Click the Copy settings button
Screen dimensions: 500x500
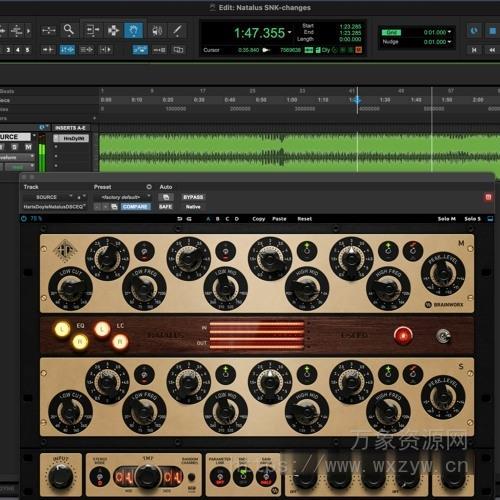(x=259, y=219)
